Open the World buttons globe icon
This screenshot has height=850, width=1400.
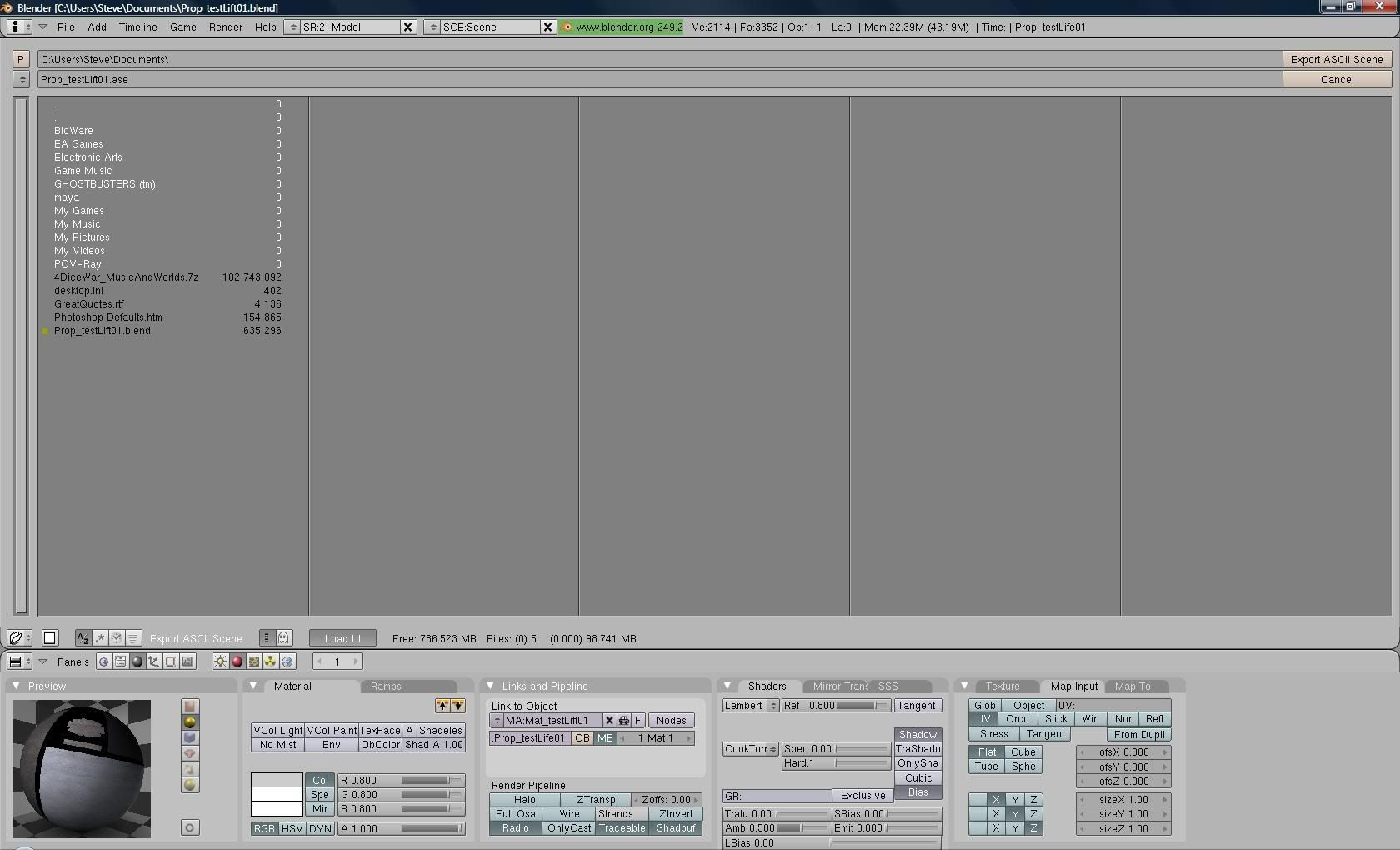coord(287,662)
